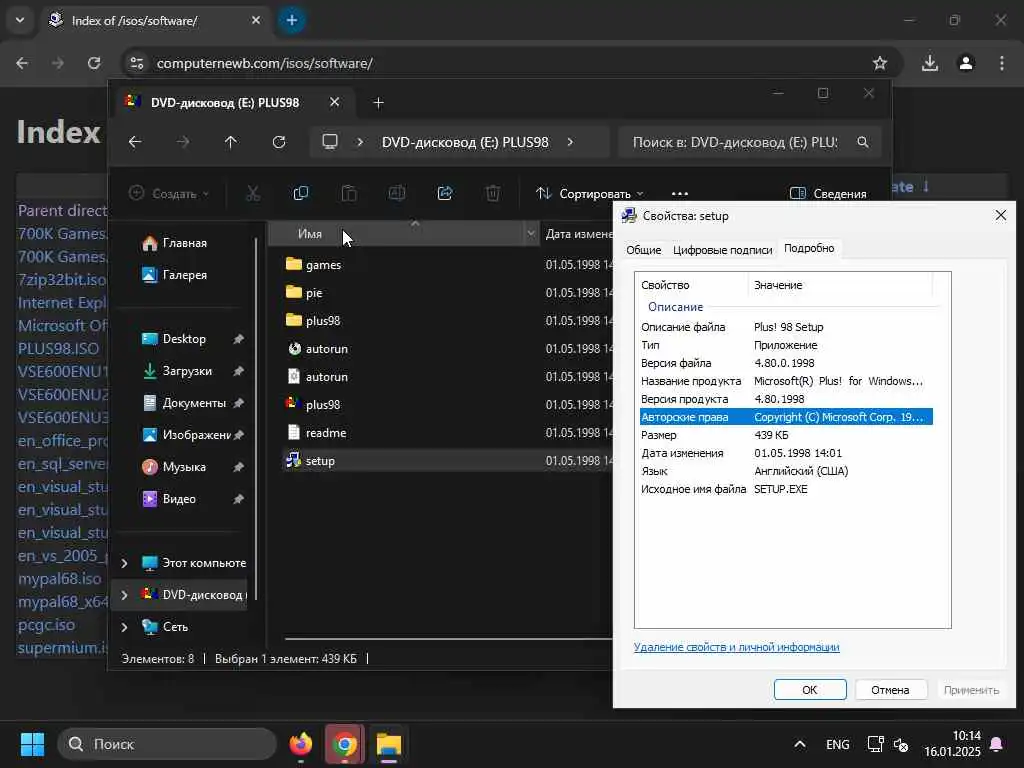The image size is (1024, 768).
Task: Open Chrome three-dot menu
Action: click(1002, 63)
